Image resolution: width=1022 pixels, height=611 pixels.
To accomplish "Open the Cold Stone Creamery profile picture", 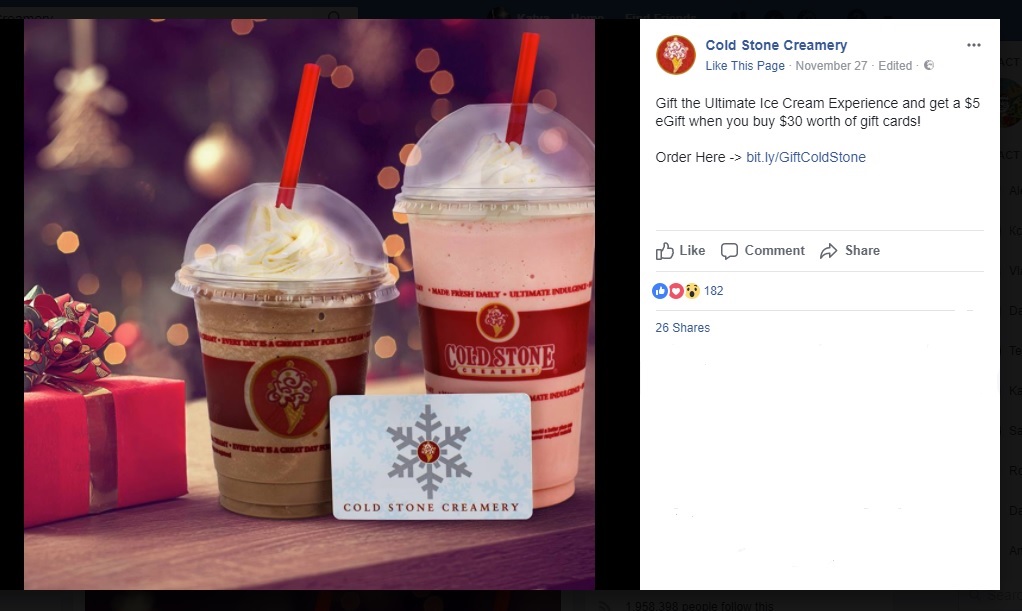I will [x=676, y=55].
